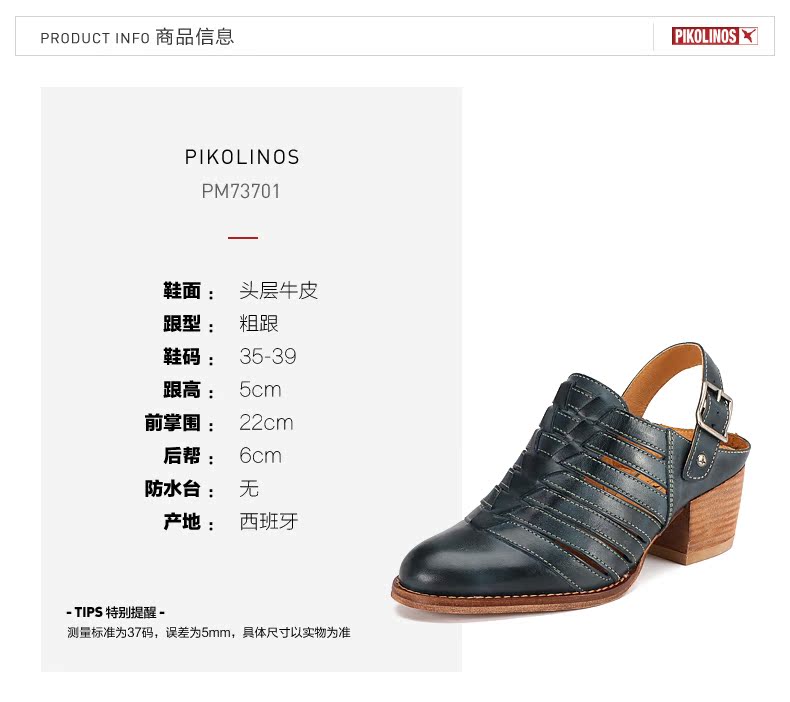Click the TIPS 特别提醒 heading
The image size is (790, 702).
[x=115, y=612]
